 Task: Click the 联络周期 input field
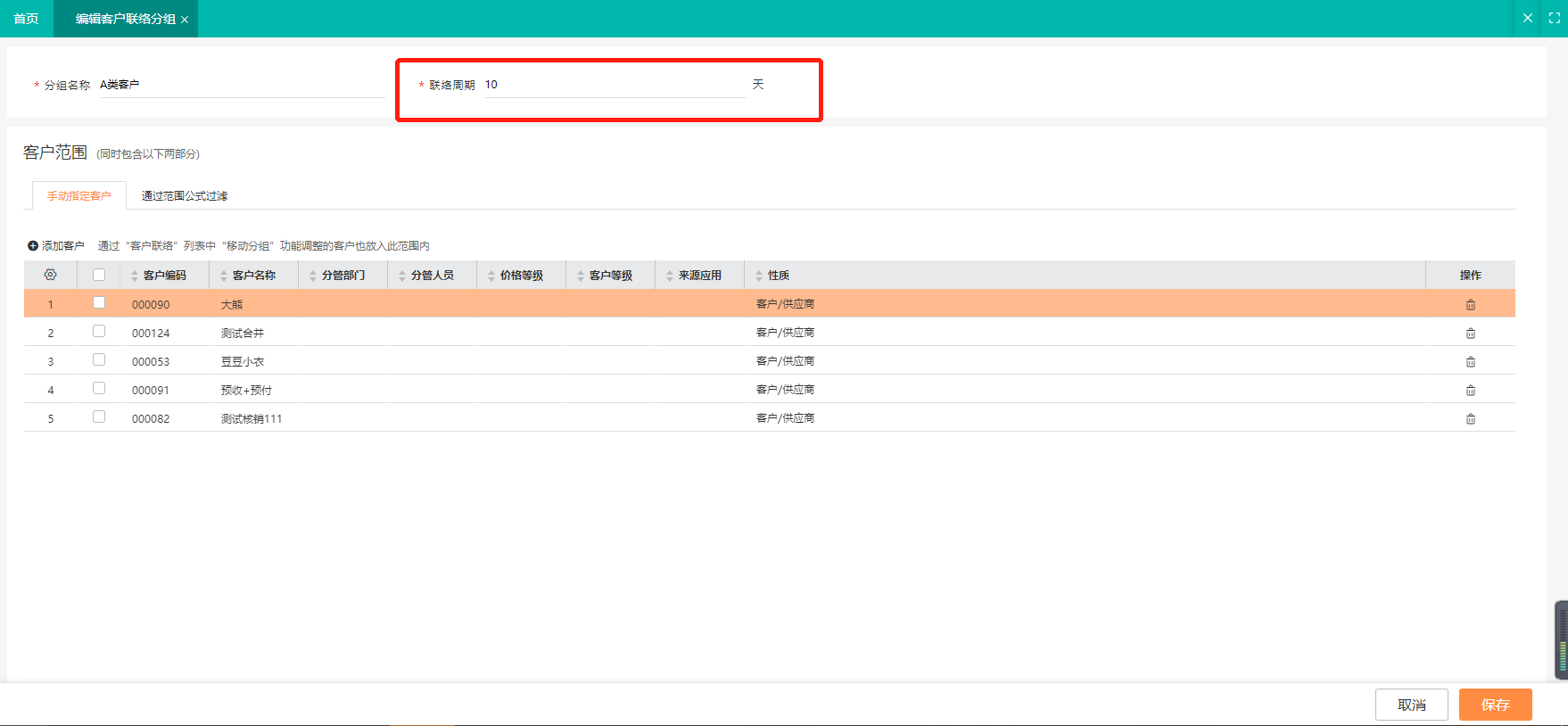click(x=614, y=85)
